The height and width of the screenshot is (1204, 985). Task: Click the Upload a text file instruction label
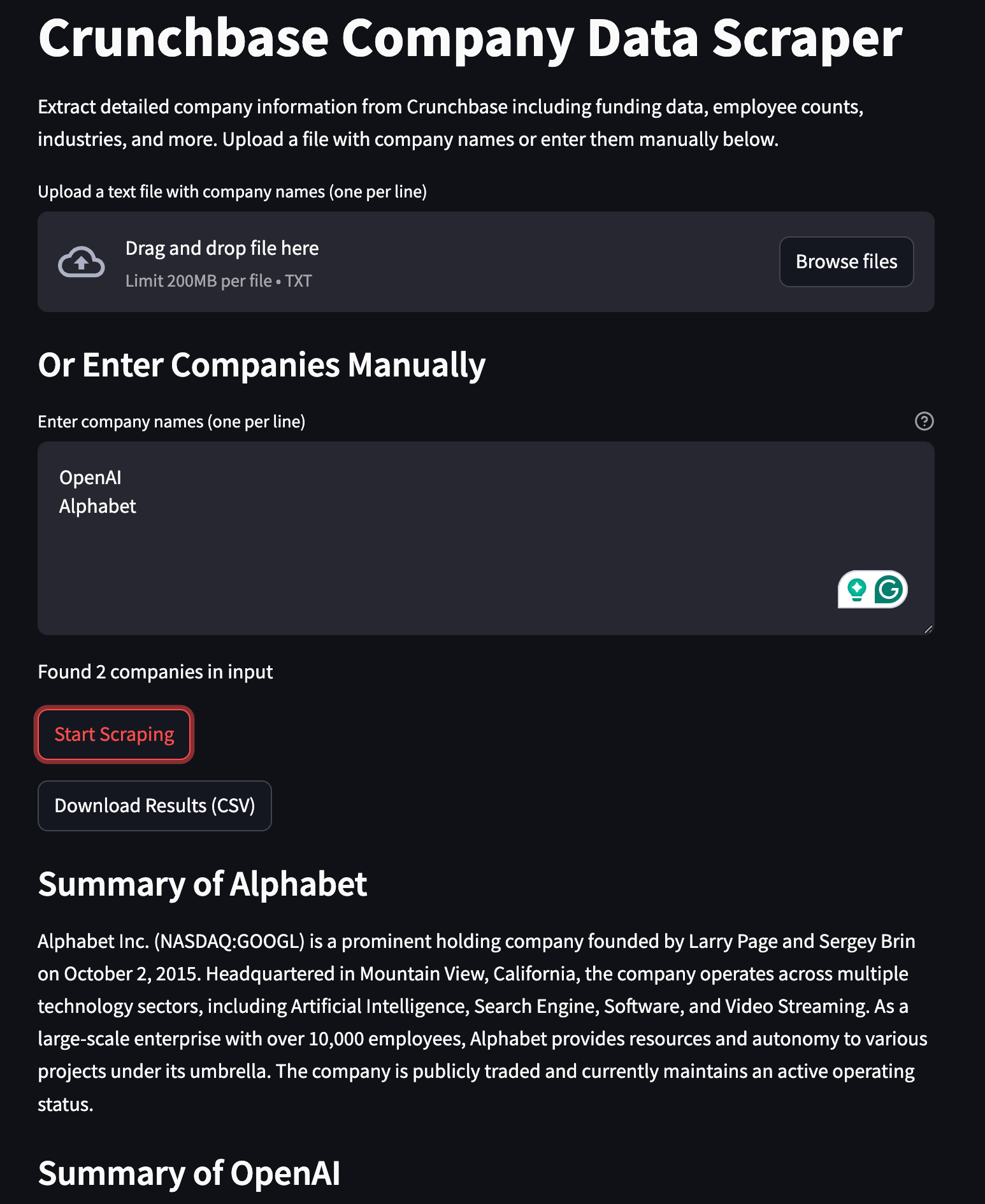(233, 190)
